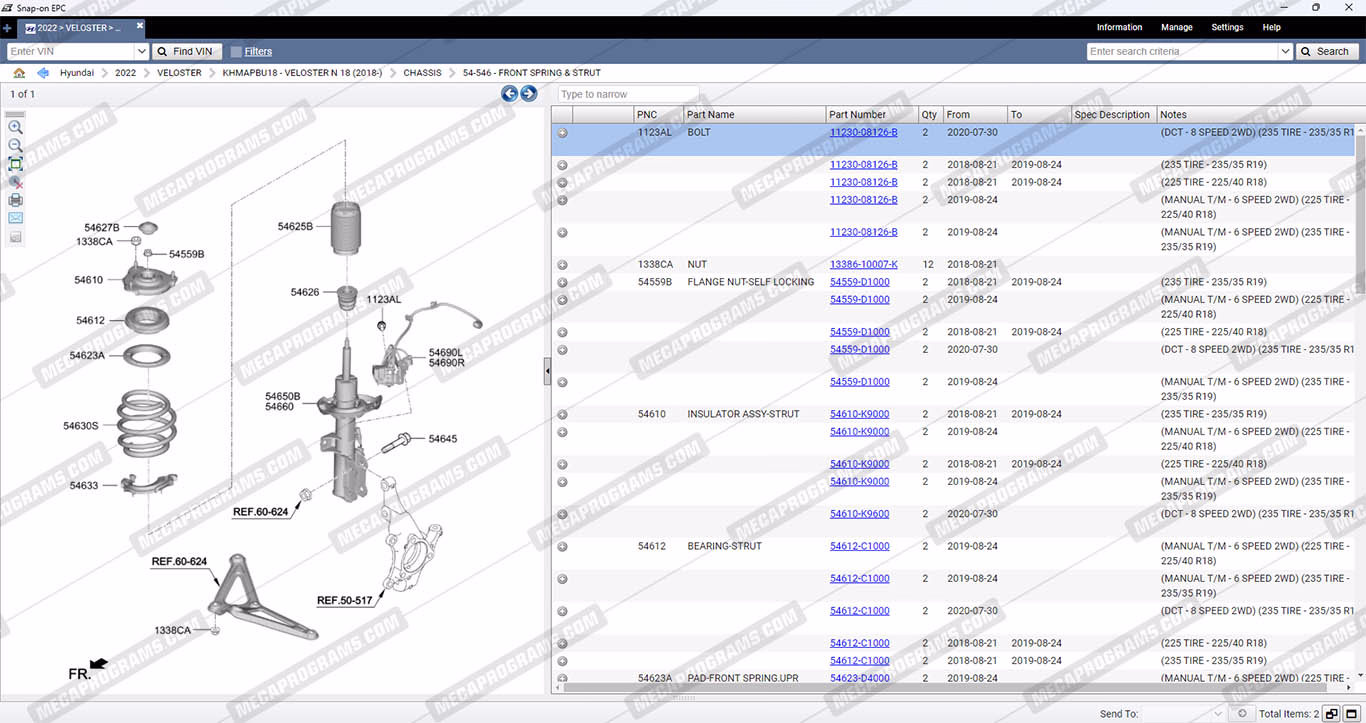Viewport: 1366px width, 723px height.
Task: Open the Enter VIN dropdown arrow
Action: coord(141,52)
